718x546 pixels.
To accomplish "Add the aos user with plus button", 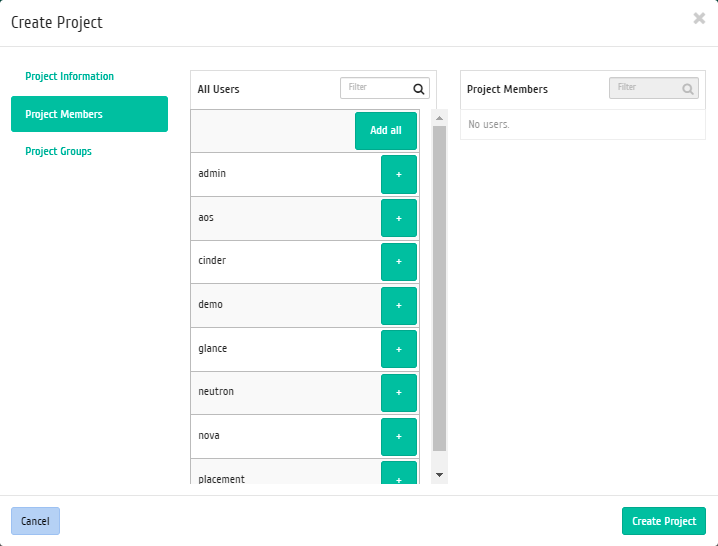I will pos(399,218).
